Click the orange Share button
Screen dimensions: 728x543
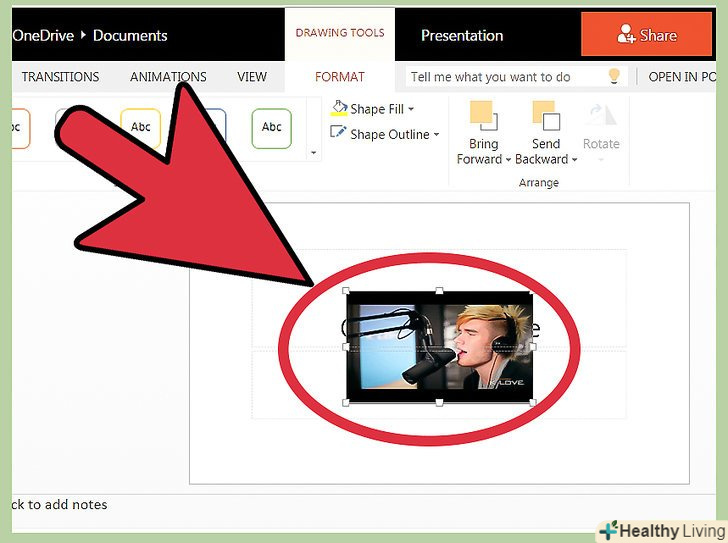[x=646, y=34]
